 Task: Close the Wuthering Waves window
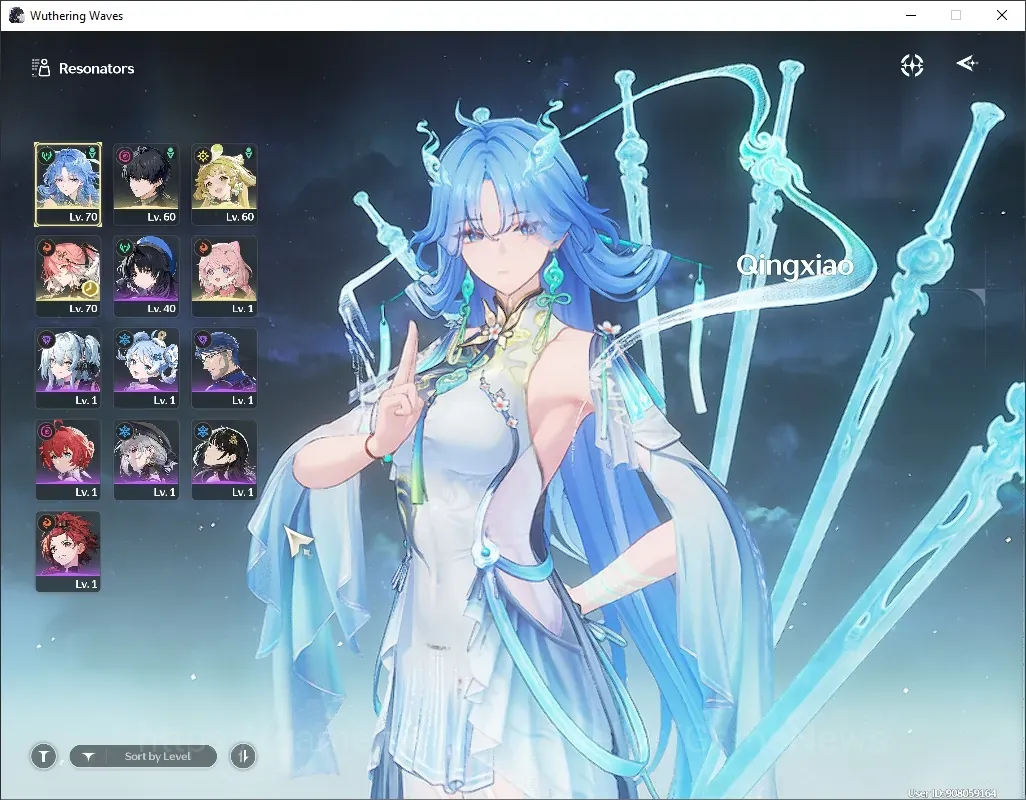point(1002,15)
